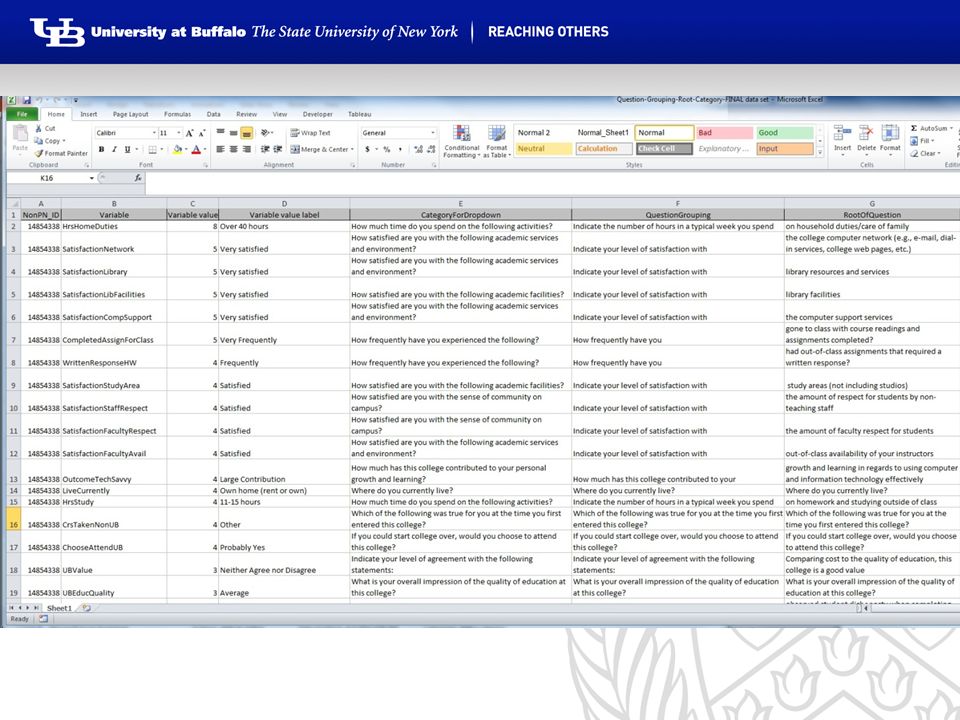Screen dimensions: 960x720
Task: Toggle Align Text Left
Action: [x=220, y=149]
